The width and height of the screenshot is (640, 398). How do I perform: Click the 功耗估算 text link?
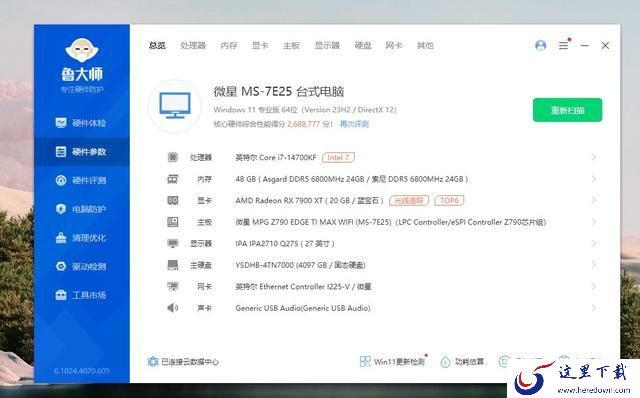click(469, 362)
